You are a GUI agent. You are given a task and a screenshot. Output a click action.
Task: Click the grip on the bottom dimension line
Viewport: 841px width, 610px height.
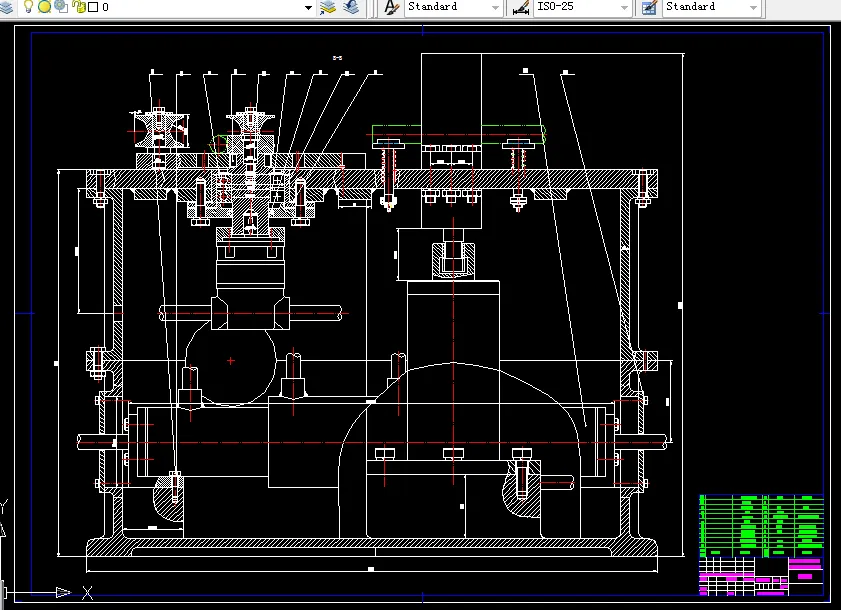coord(370,569)
